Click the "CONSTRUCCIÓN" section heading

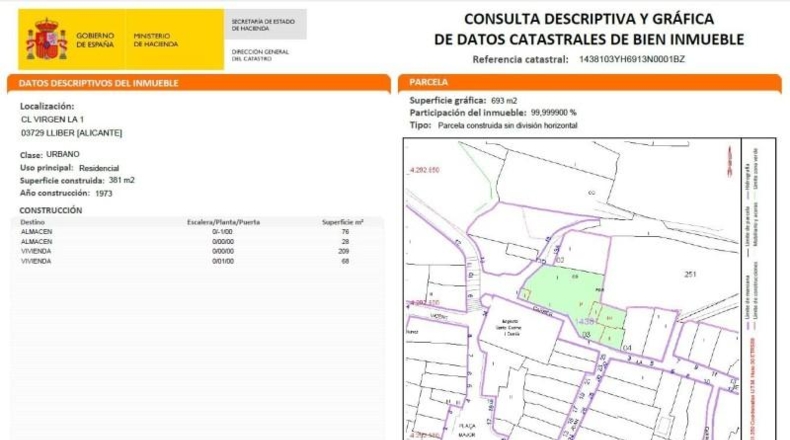coord(50,210)
